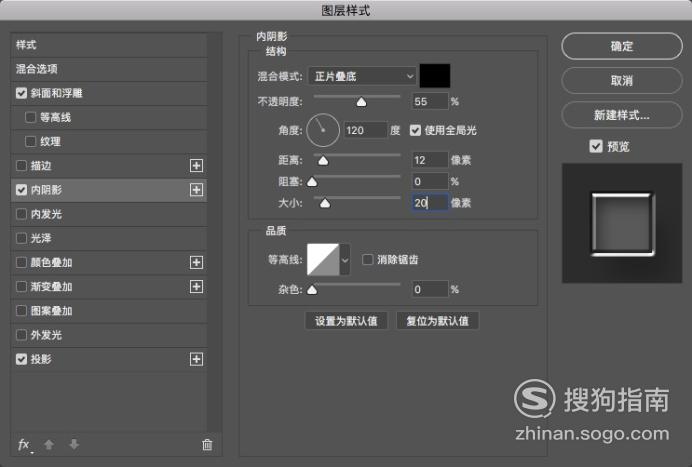
Task: Click the 大小 value field showing 20
Action: tap(430, 203)
